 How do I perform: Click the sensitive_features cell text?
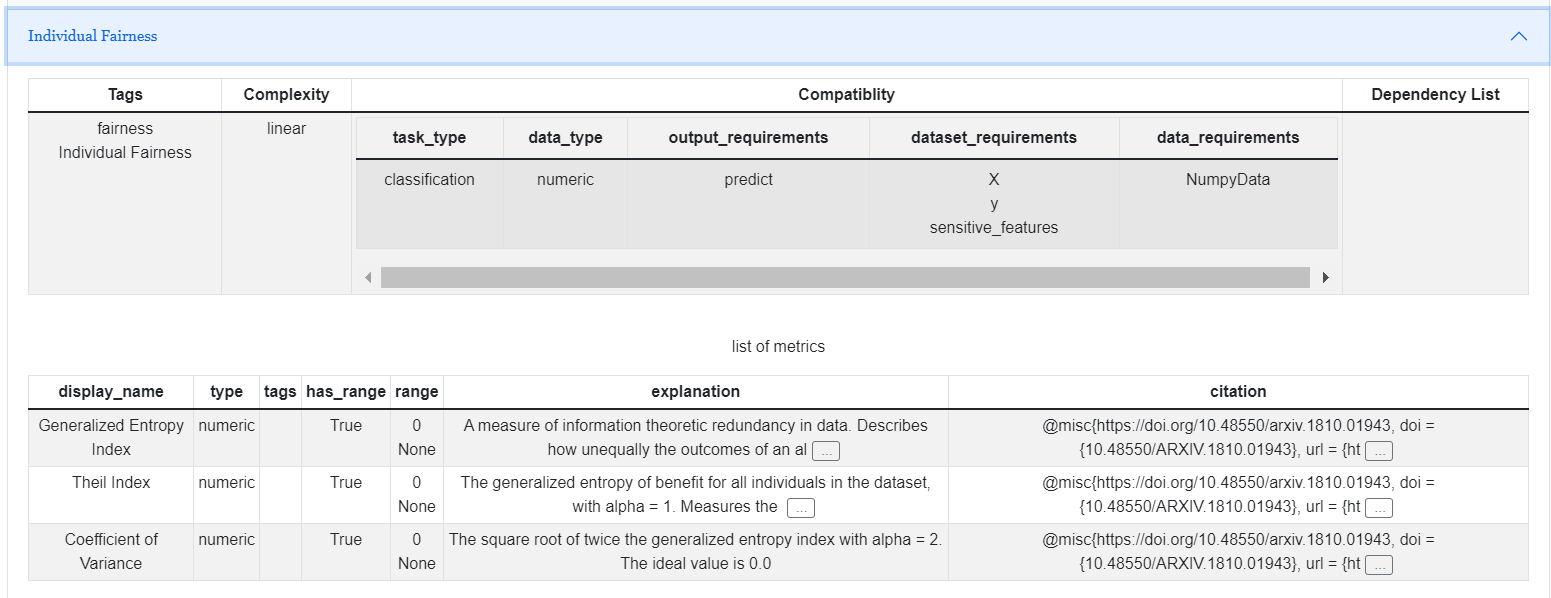(994, 227)
